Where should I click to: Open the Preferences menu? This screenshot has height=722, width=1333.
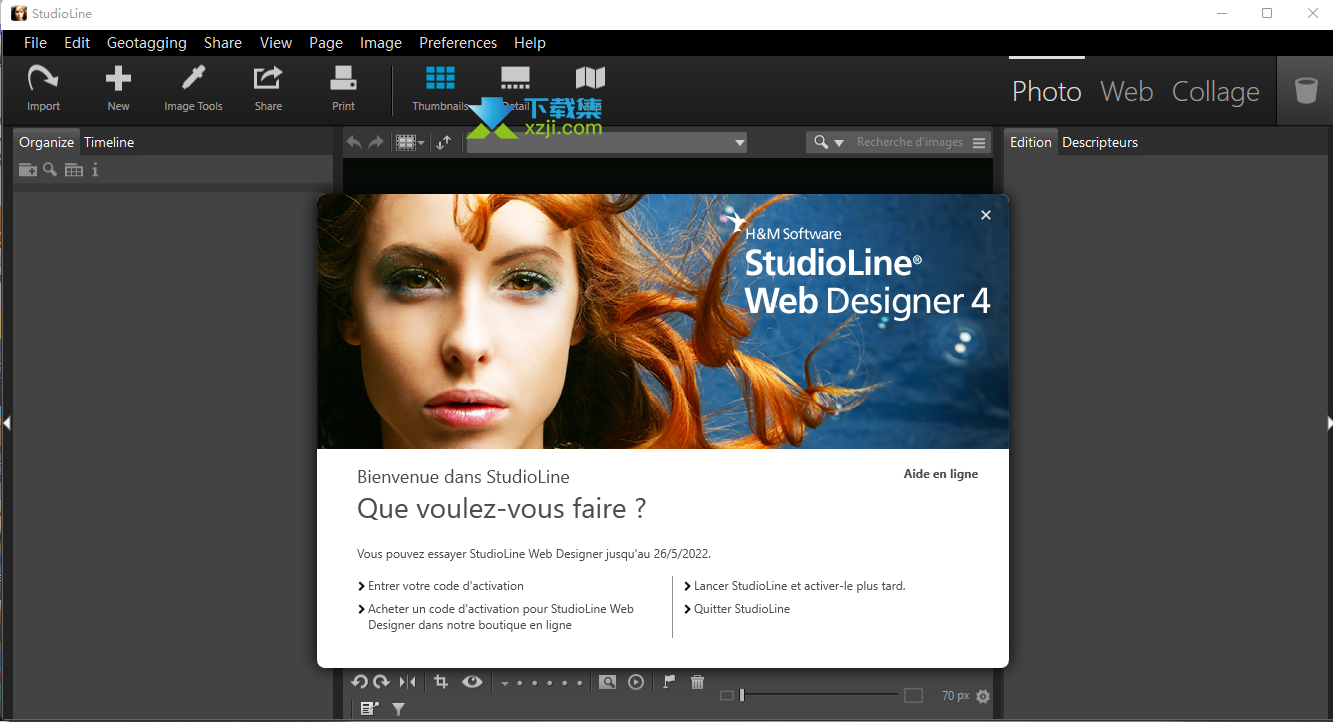[458, 43]
